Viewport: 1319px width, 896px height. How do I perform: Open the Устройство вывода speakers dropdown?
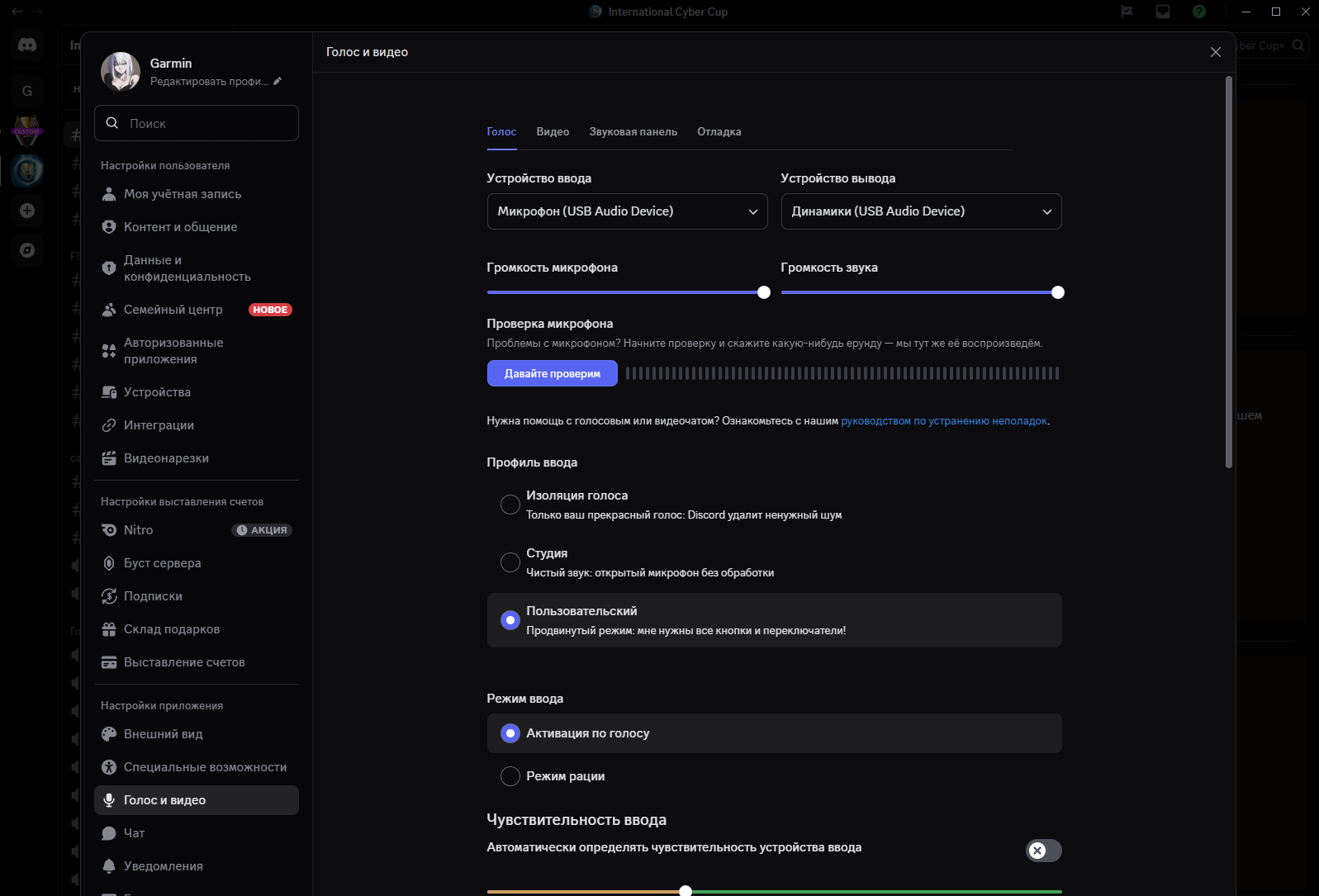(x=922, y=211)
